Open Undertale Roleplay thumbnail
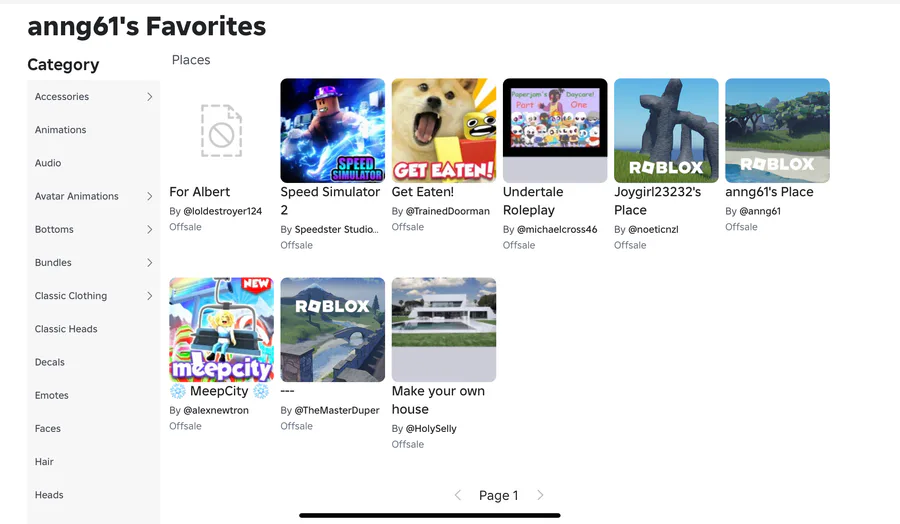The height and width of the screenshot is (524, 900). [x=555, y=131]
